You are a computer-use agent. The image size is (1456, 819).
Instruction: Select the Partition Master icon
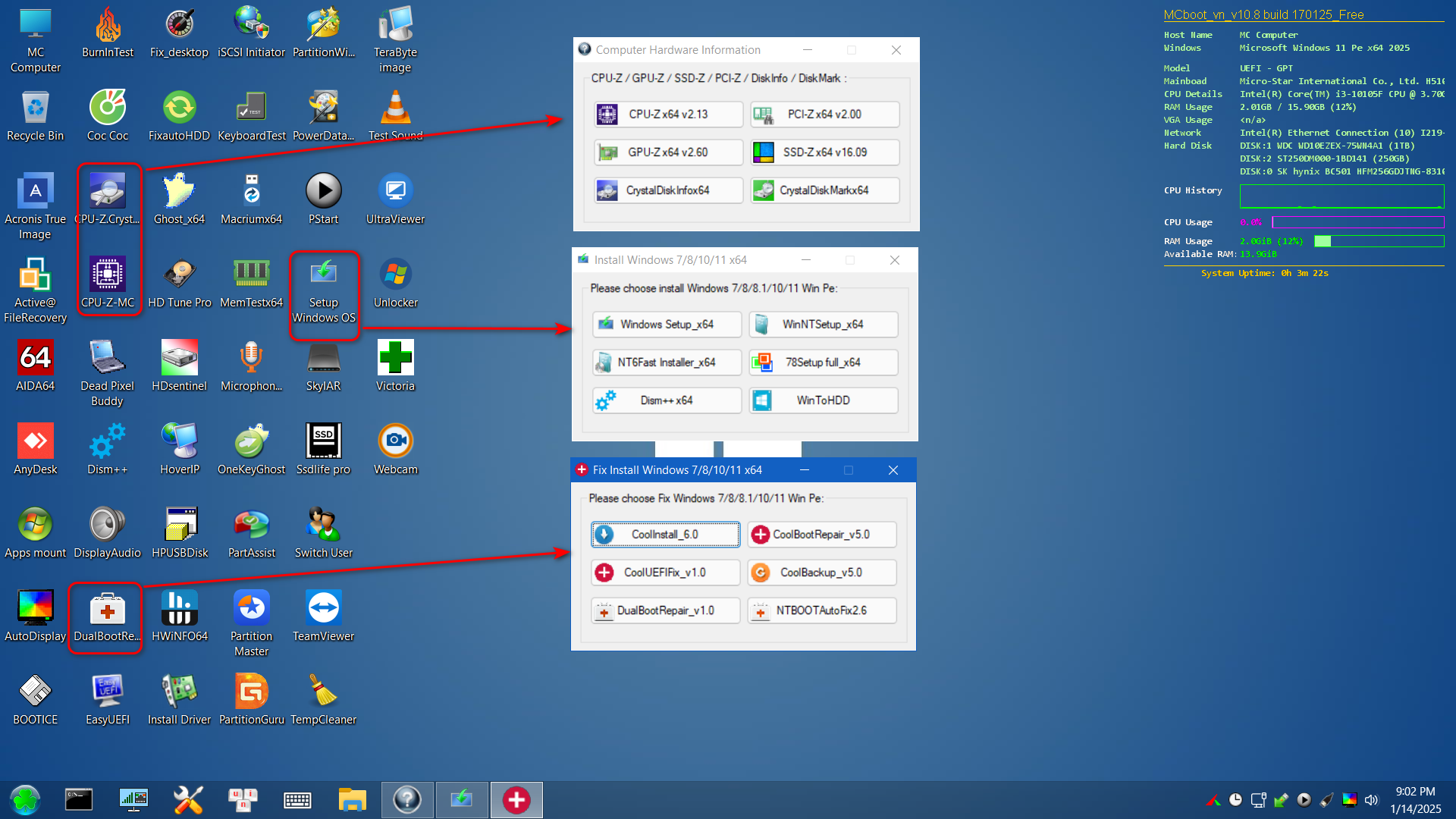pyautogui.click(x=251, y=608)
